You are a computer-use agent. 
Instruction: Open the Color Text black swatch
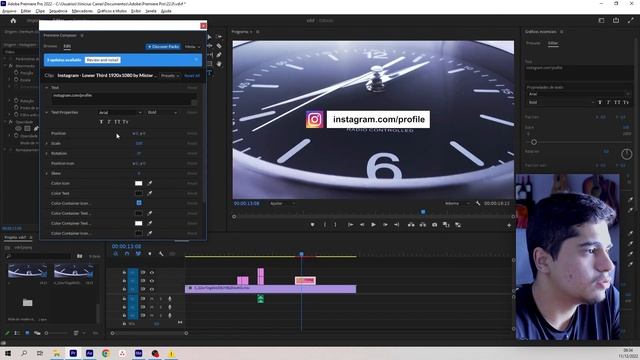click(139, 193)
